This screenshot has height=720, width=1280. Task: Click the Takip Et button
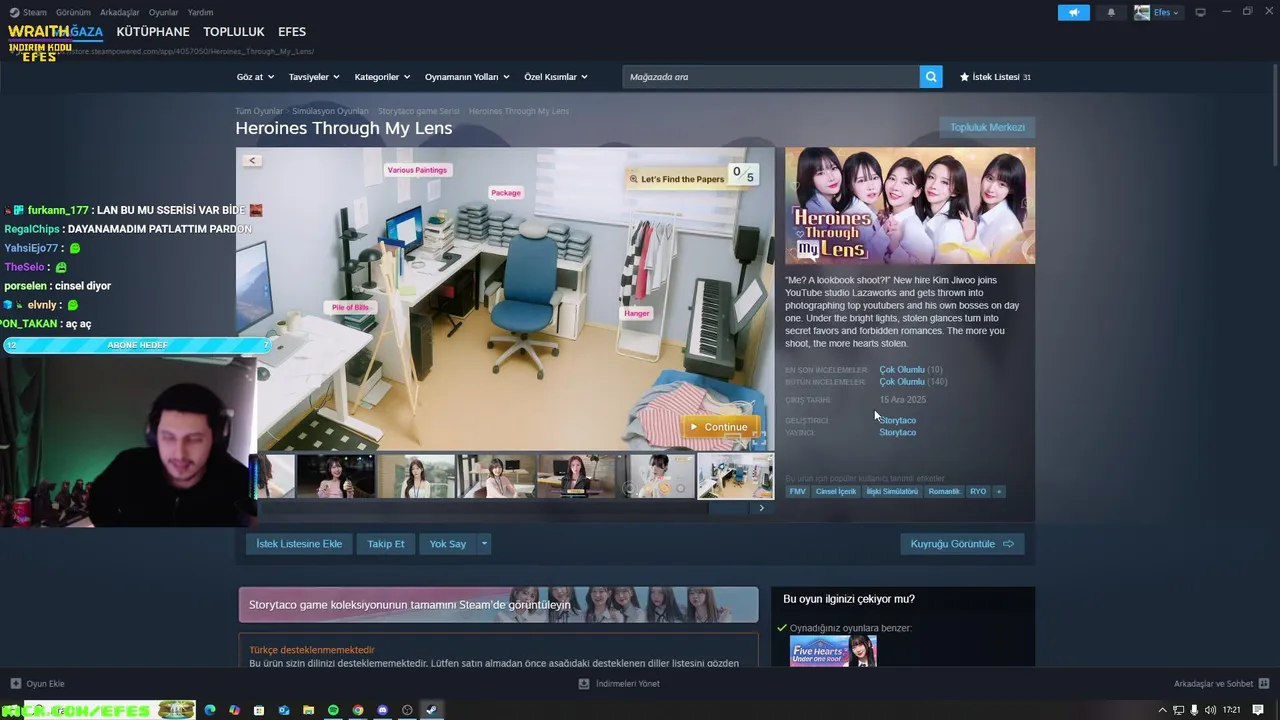pos(386,544)
